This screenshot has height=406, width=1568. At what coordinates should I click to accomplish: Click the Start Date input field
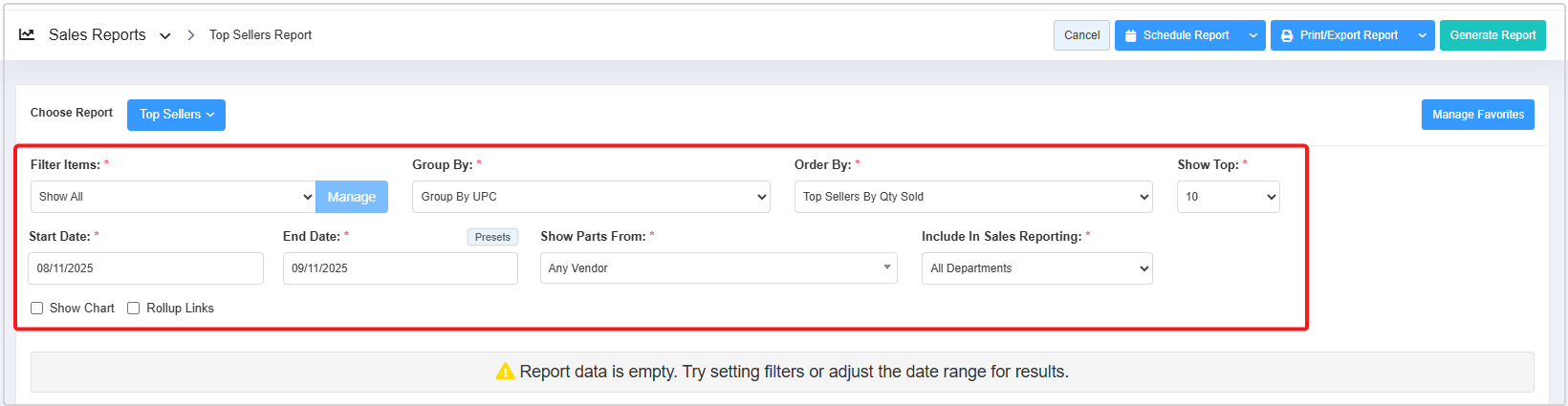click(145, 268)
